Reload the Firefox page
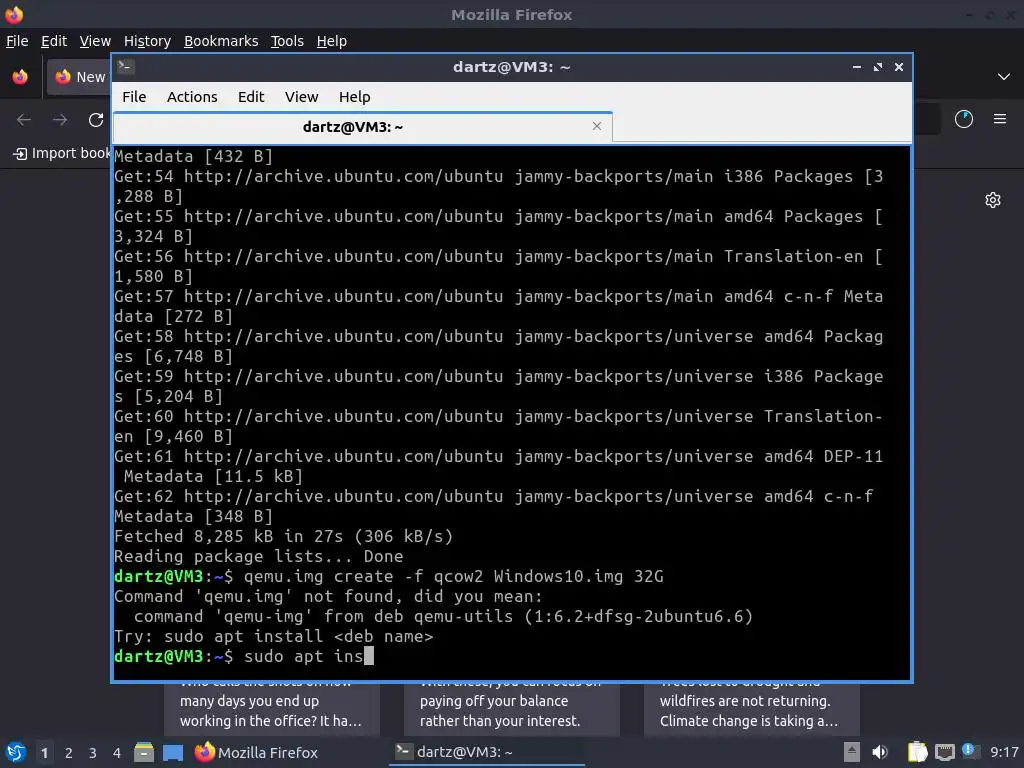 tap(96, 120)
